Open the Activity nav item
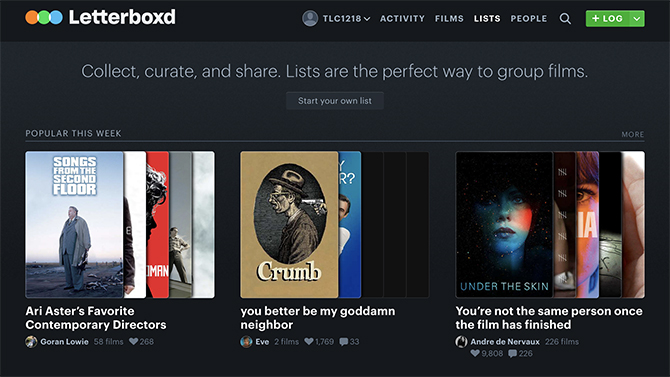Image resolution: width=670 pixels, height=377 pixels. [402, 18]
